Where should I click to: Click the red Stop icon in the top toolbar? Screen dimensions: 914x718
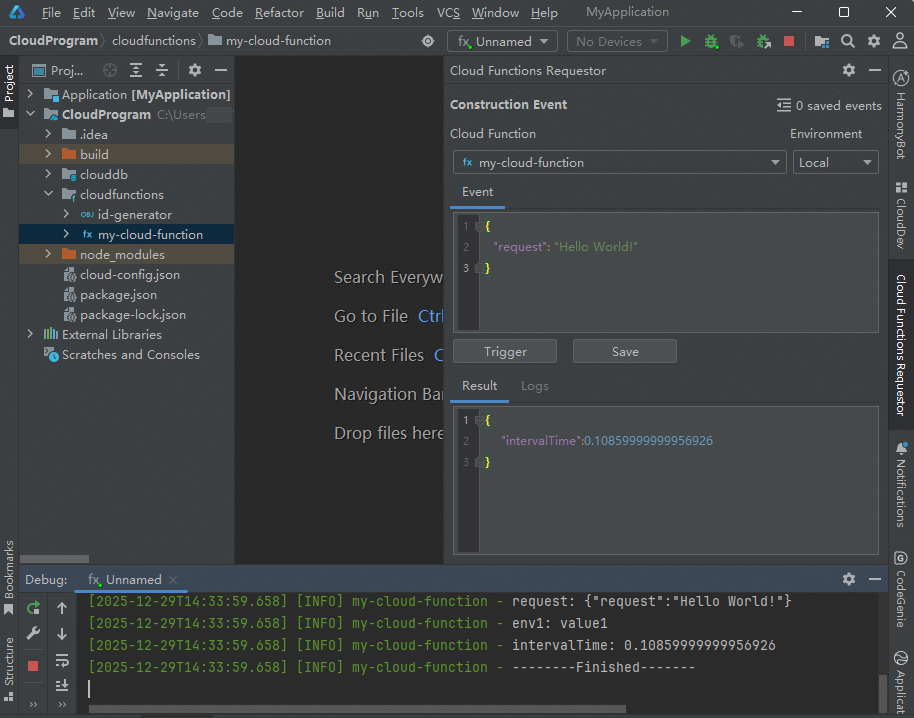point(789,41)
